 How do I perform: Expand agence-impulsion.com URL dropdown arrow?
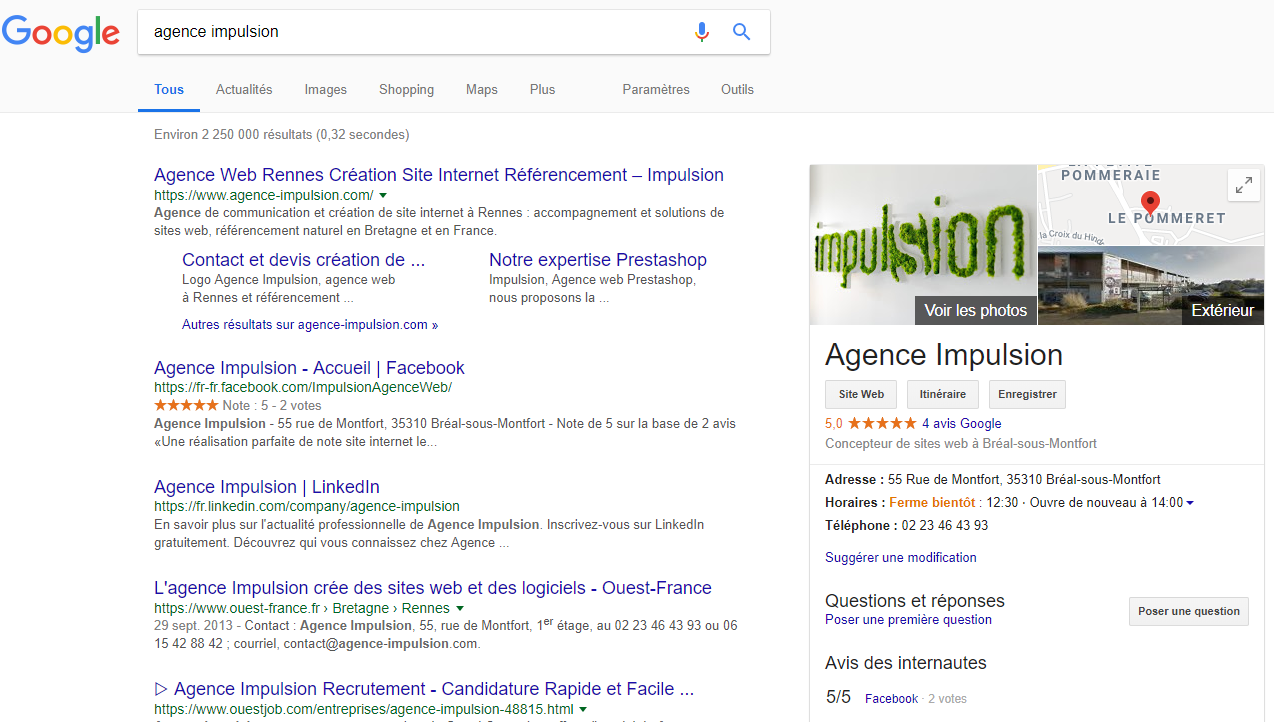pos(383,195)
